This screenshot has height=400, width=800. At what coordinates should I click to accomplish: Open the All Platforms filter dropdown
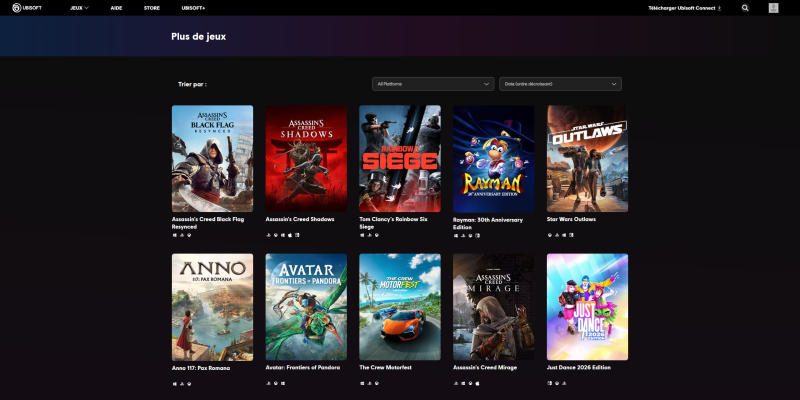click(433, 84)
